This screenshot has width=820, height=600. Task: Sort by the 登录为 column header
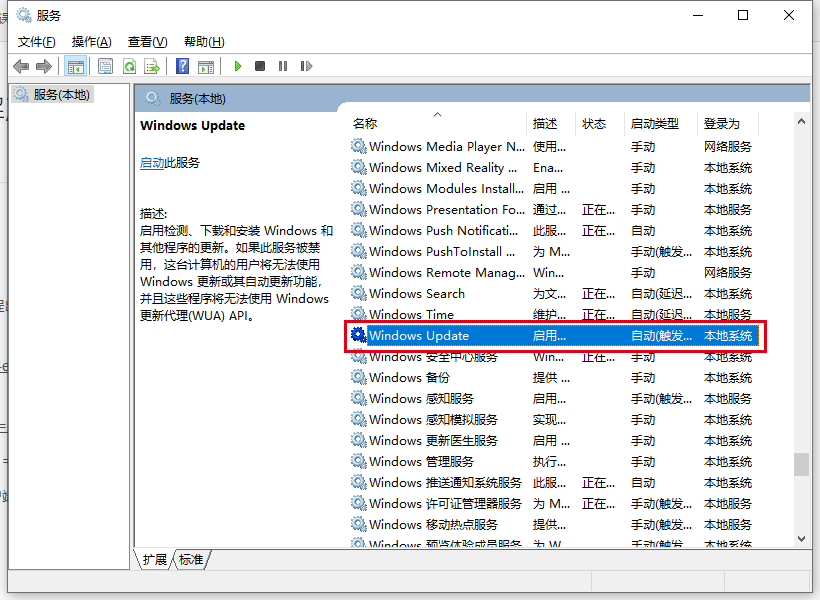[728, 123]
